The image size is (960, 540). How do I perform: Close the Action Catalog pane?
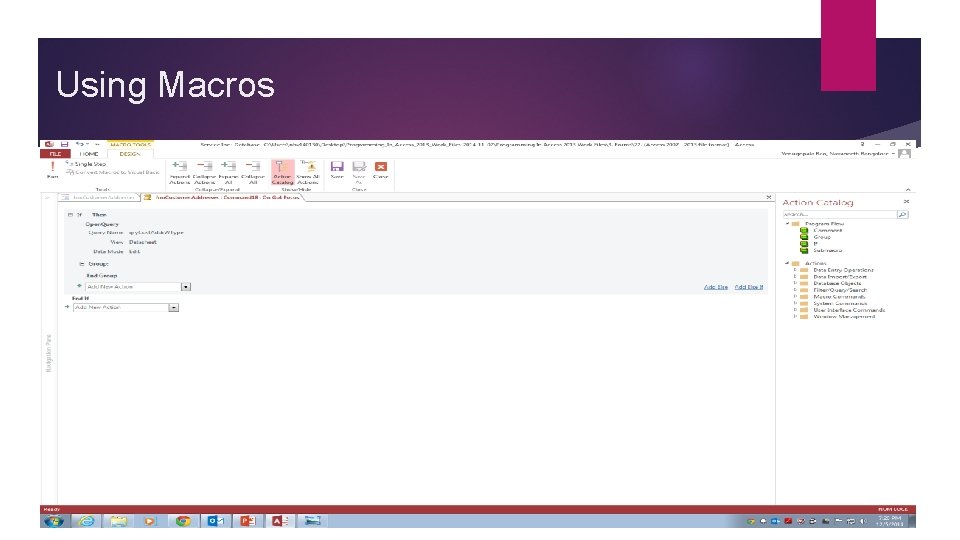tap(906, 201)
